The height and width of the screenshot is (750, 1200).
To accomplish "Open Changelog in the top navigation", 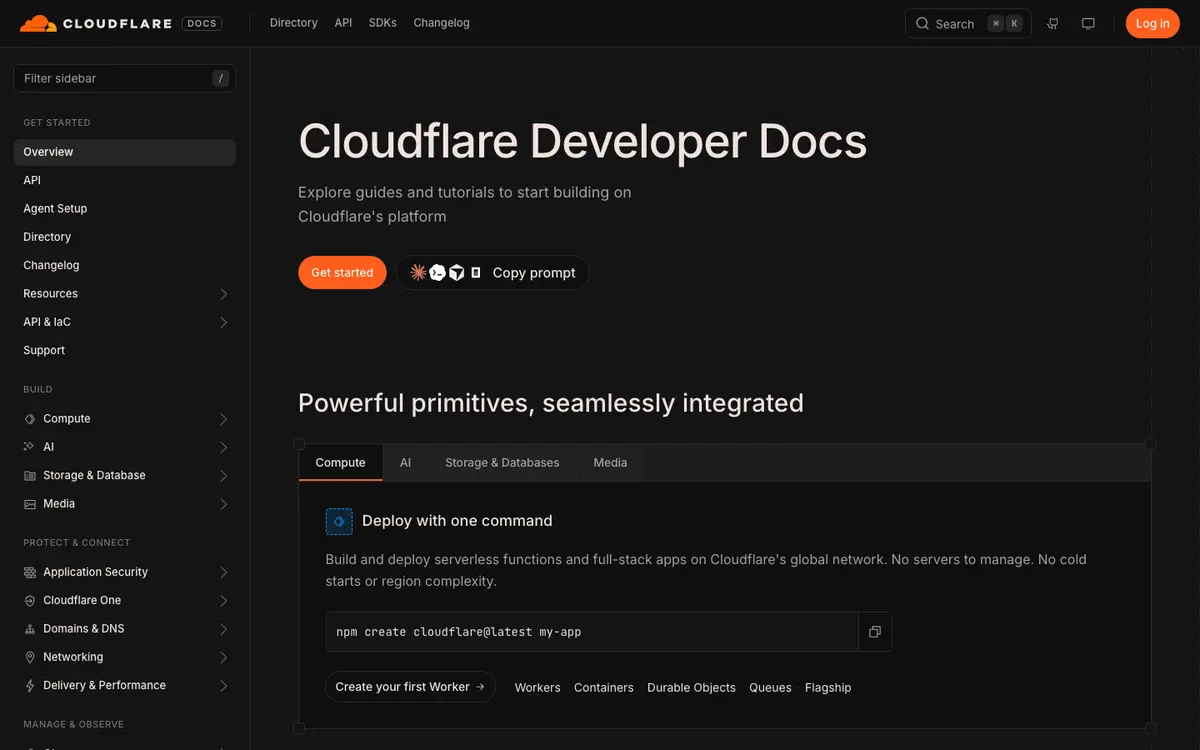I will pos(441,23).
